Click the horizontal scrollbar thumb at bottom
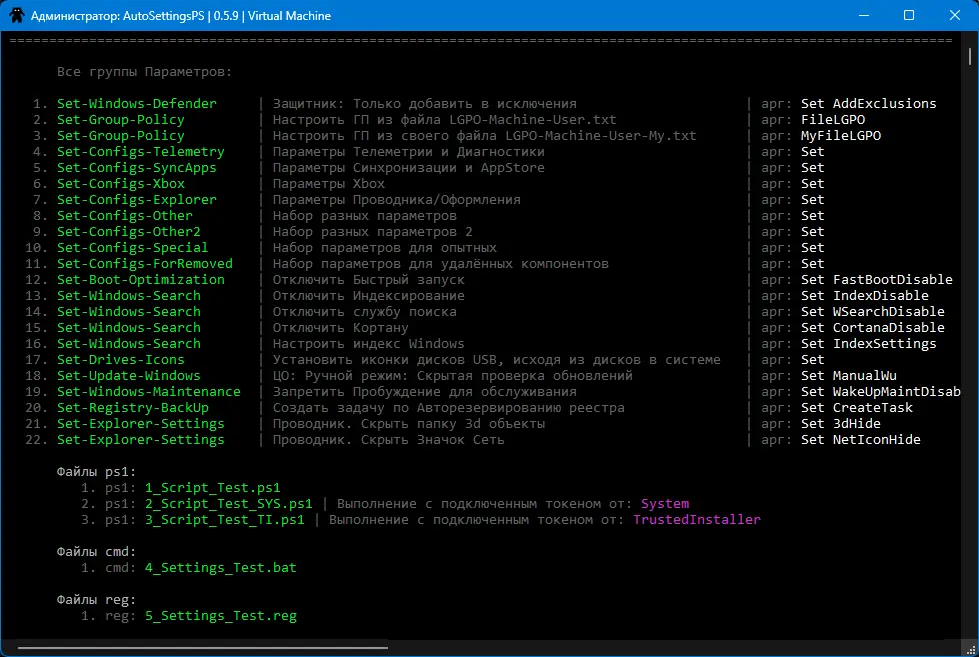Screen dimensions: 979x657 203,648
